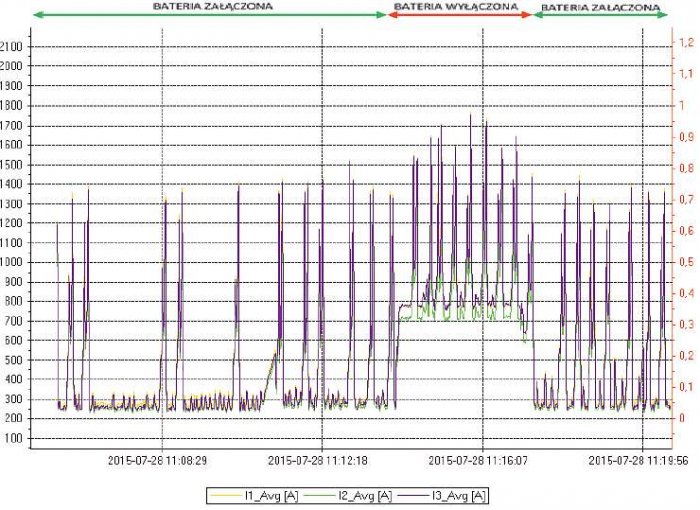This screenshot has width=700, height=510.
Task: Click the red BATERIA WYŁĄCZONA label
Action: click(456, 7)
